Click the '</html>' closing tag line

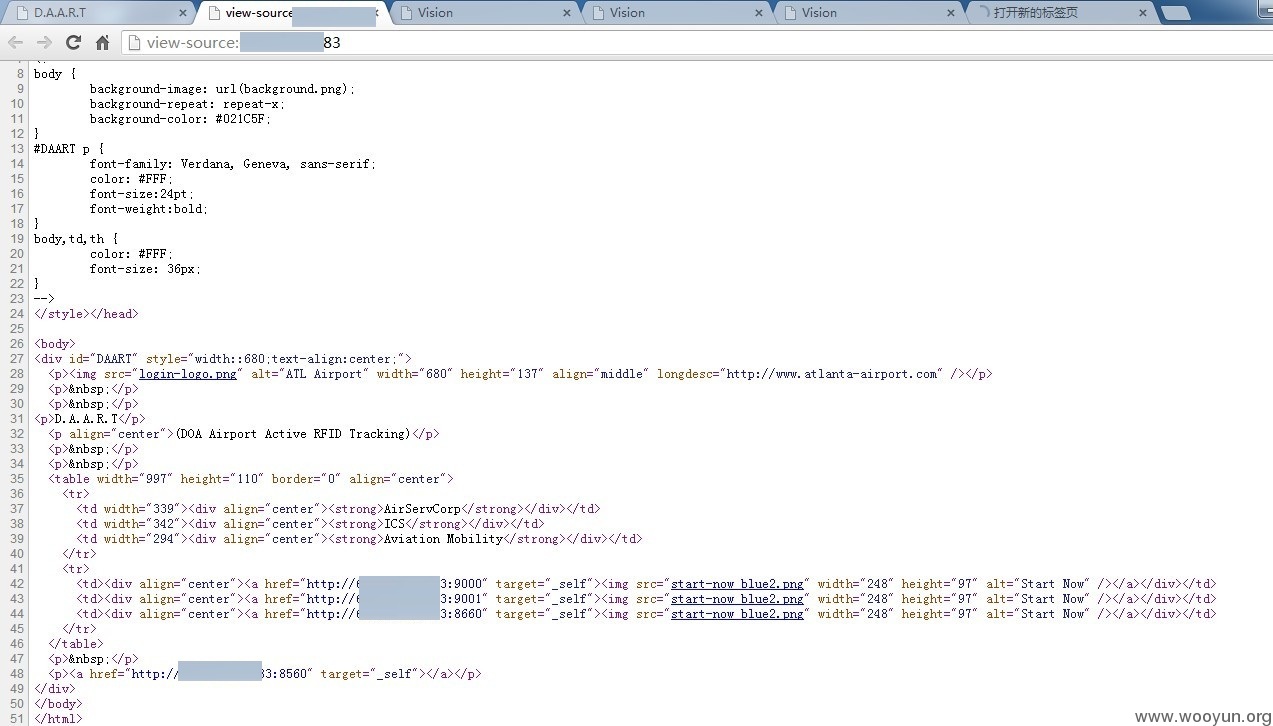tap(58, 719)
